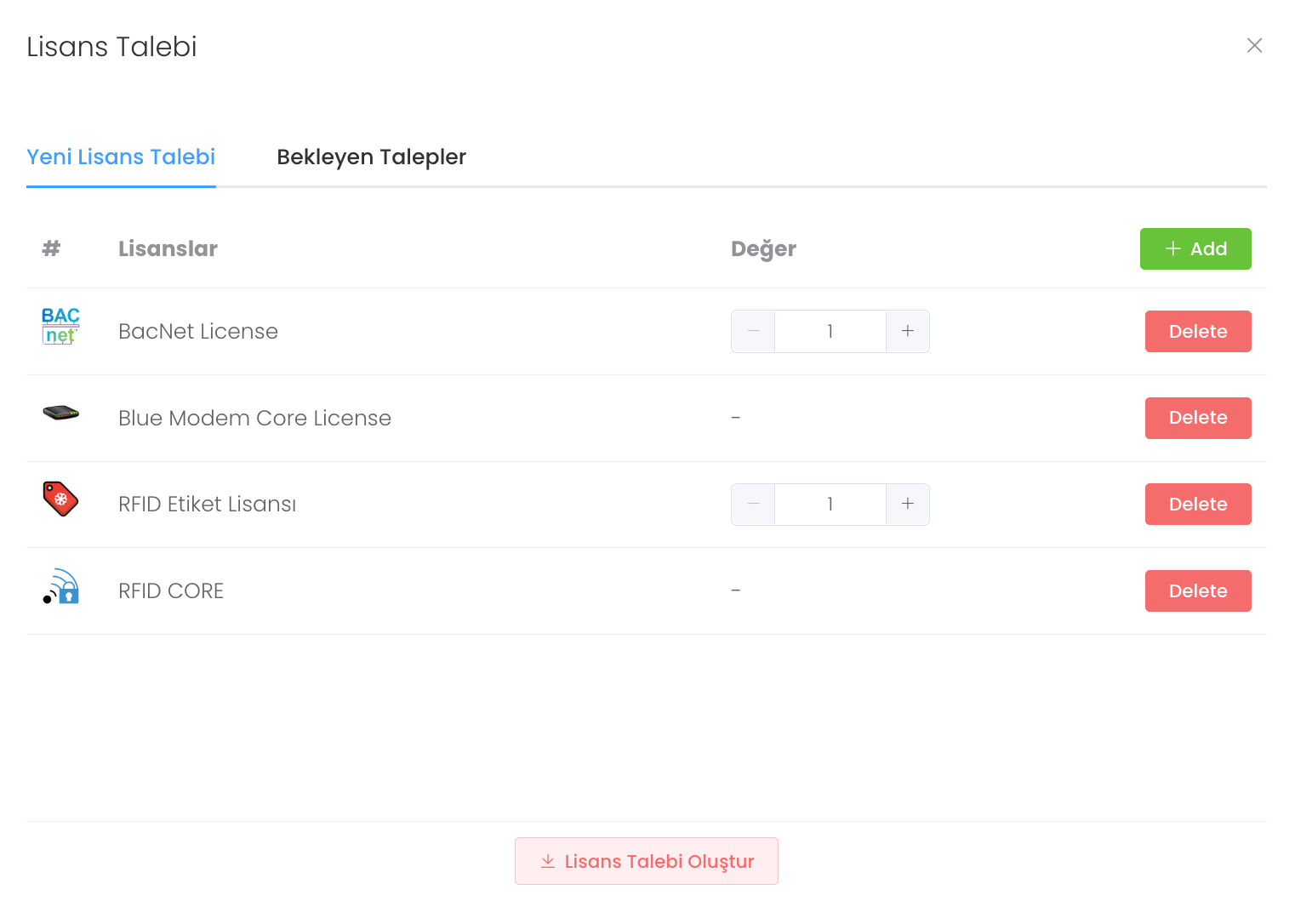Click the Blue Modem device icon
This screenshot has height=924, width=1295.
[x=60, y=414]
